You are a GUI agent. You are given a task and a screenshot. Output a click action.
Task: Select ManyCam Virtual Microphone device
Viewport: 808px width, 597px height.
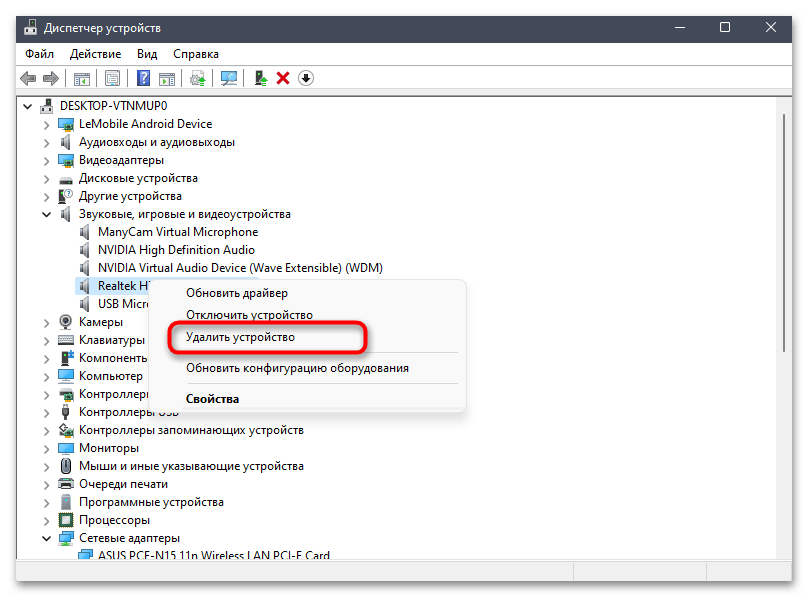click(x=177, y=232)
